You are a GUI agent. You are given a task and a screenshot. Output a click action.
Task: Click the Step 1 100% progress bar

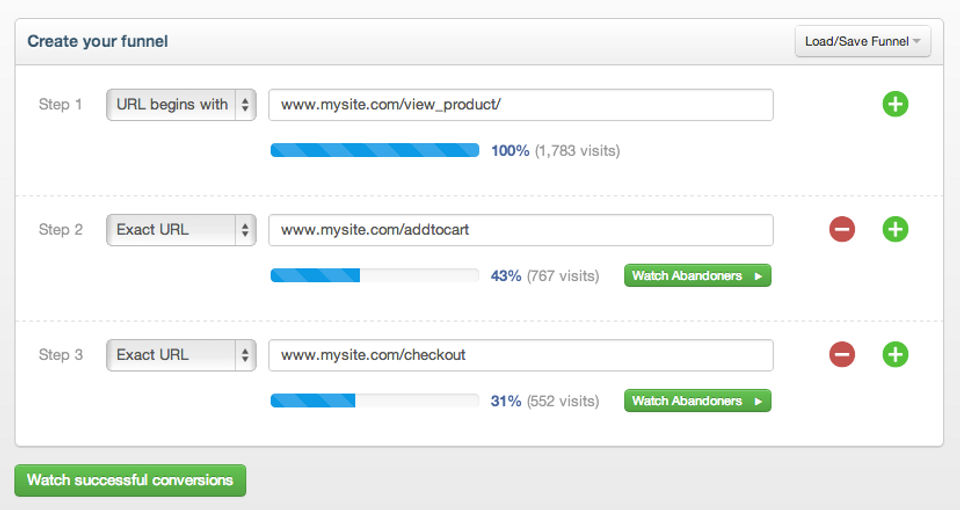pos(374,151)
